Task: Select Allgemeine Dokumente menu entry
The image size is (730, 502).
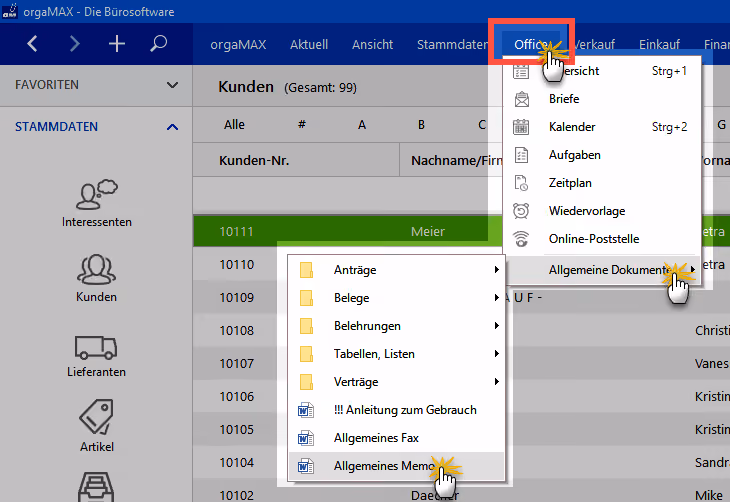Action: tap(602, 270)
